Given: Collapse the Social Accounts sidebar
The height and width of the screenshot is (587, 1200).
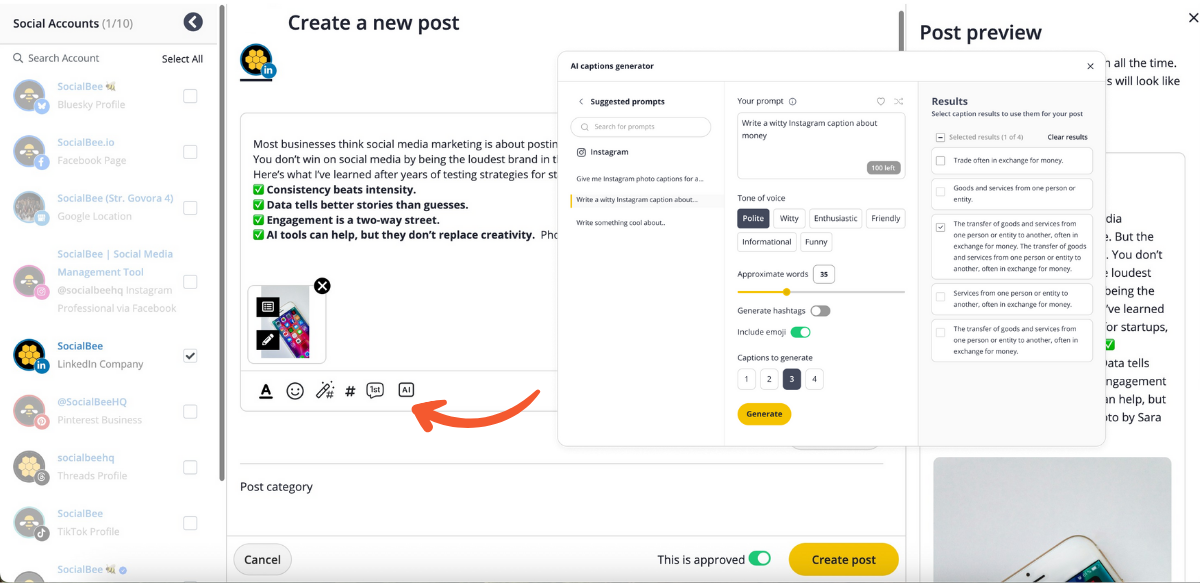Looking at the screenshot, I should coord(193,22).
